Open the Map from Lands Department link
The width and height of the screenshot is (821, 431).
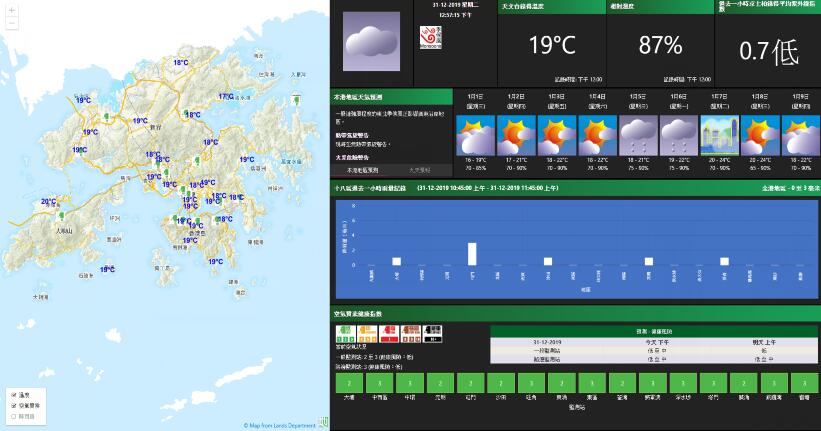pyautogui.click(x=285, y=425)
